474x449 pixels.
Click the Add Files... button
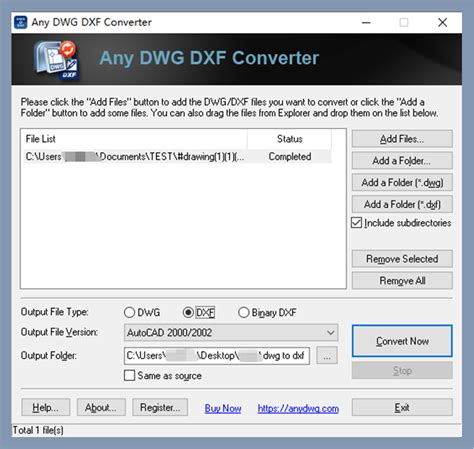tap(402, 139)
